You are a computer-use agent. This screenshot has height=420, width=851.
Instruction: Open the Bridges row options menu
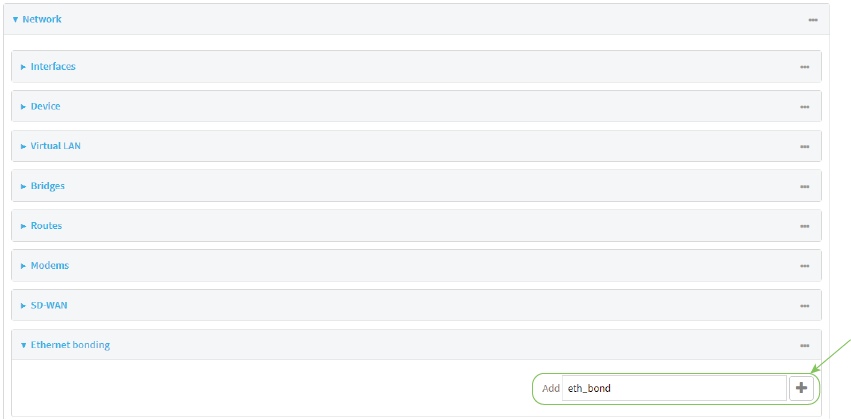pos(804,186)
